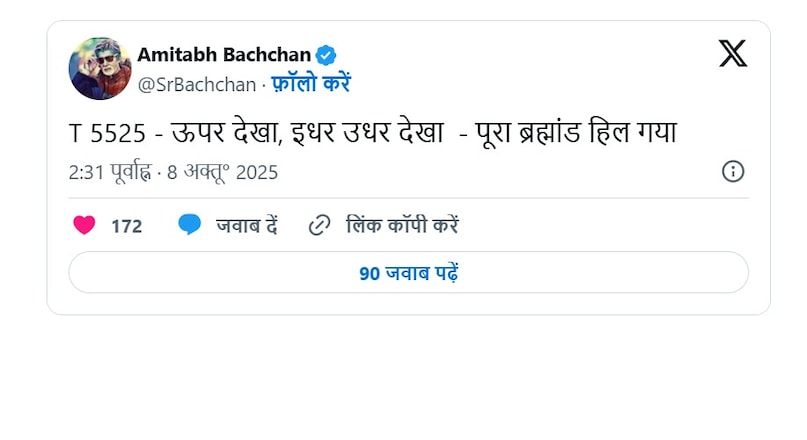Click the blue reply bubble icon
807x440 pixels.
189,225
